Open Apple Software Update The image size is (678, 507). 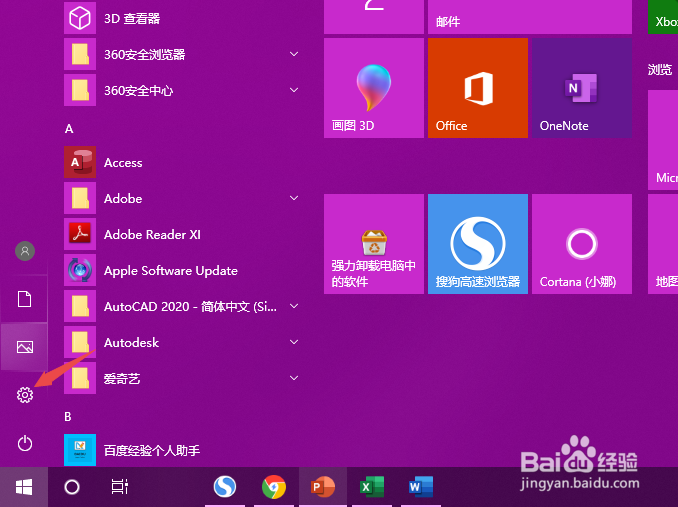181,270
